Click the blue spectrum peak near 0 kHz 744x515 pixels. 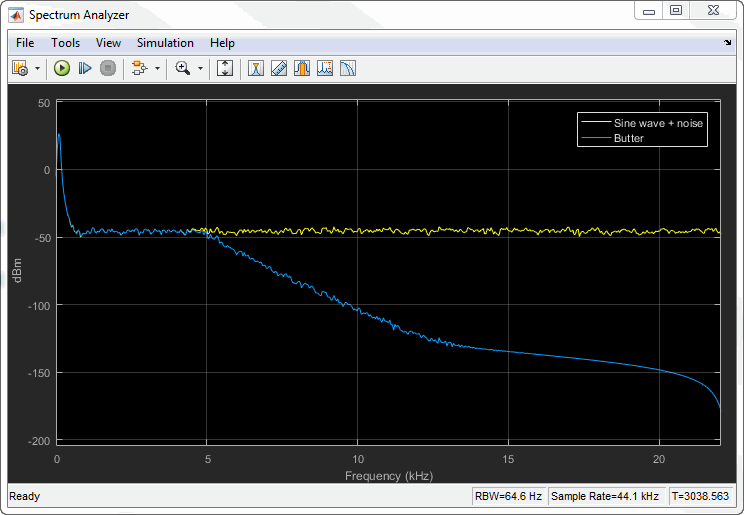tap(59, 135)
